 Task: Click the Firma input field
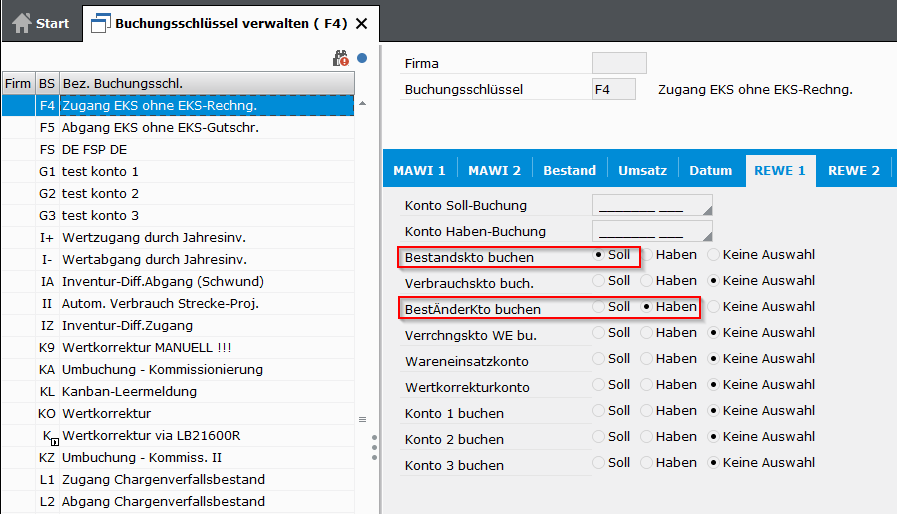click(619, 63)
